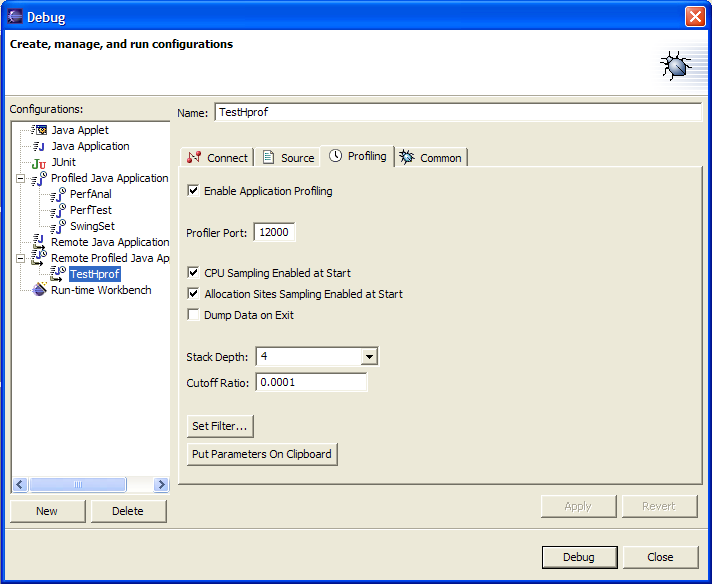Click the Profiling tab's clock icon
This screenshot has height=584, width=712.
tap(336, 156)
